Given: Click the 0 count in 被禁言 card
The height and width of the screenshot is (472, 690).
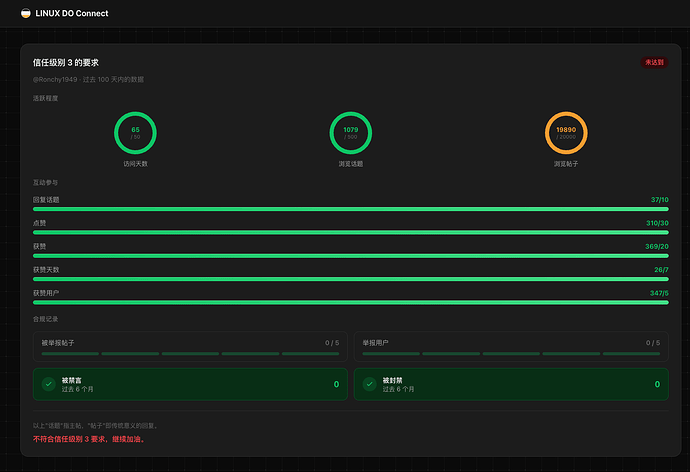Looking at the screenshot, I should coord(337,384).
